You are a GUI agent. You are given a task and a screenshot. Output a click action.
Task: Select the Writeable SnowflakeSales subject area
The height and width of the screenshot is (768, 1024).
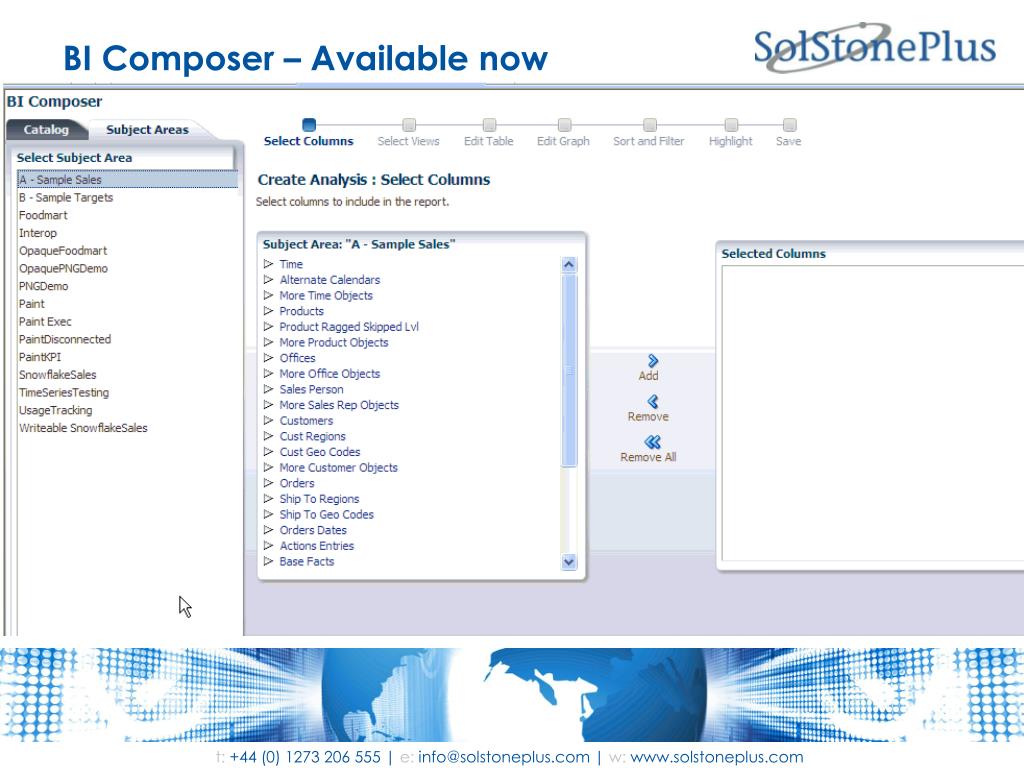83,428
